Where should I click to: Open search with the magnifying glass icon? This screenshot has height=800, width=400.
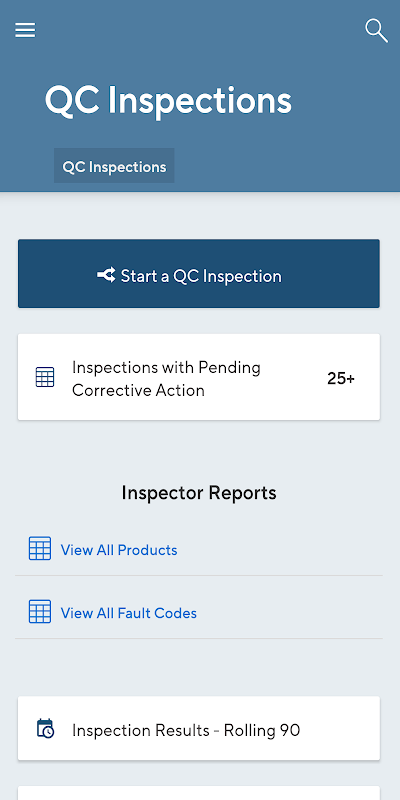click(x=376, y=31)
